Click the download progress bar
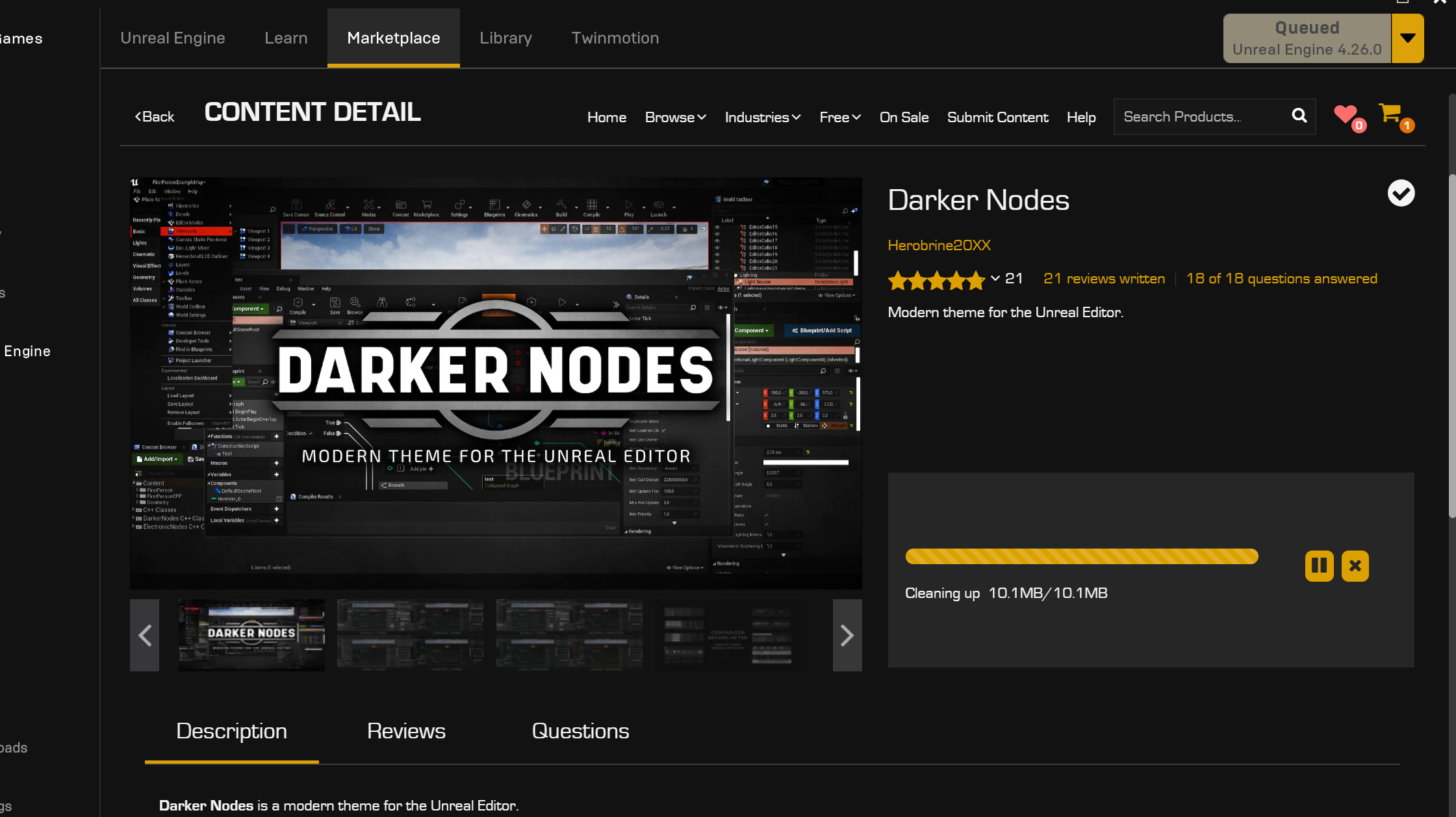 click(x=1082, y=556)
